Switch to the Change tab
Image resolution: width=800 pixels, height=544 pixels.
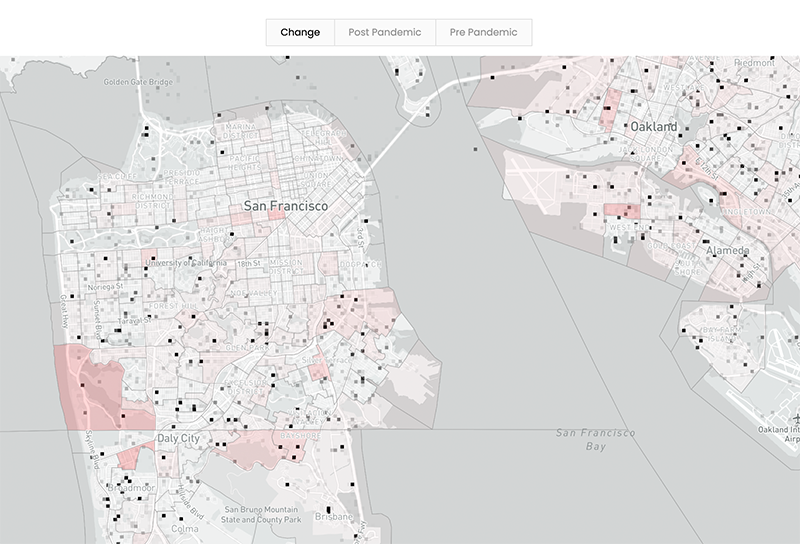click(x=300, y=32)
